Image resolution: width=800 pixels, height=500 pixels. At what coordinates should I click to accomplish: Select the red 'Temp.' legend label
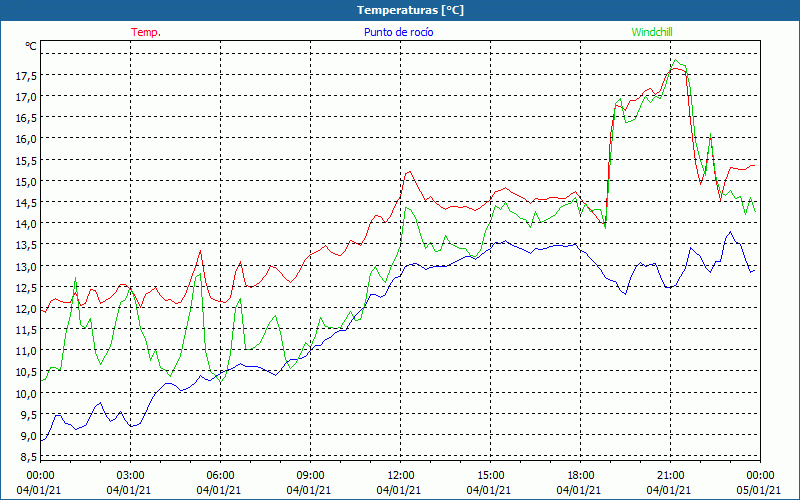pyautogui.click(x=146, y=32)
